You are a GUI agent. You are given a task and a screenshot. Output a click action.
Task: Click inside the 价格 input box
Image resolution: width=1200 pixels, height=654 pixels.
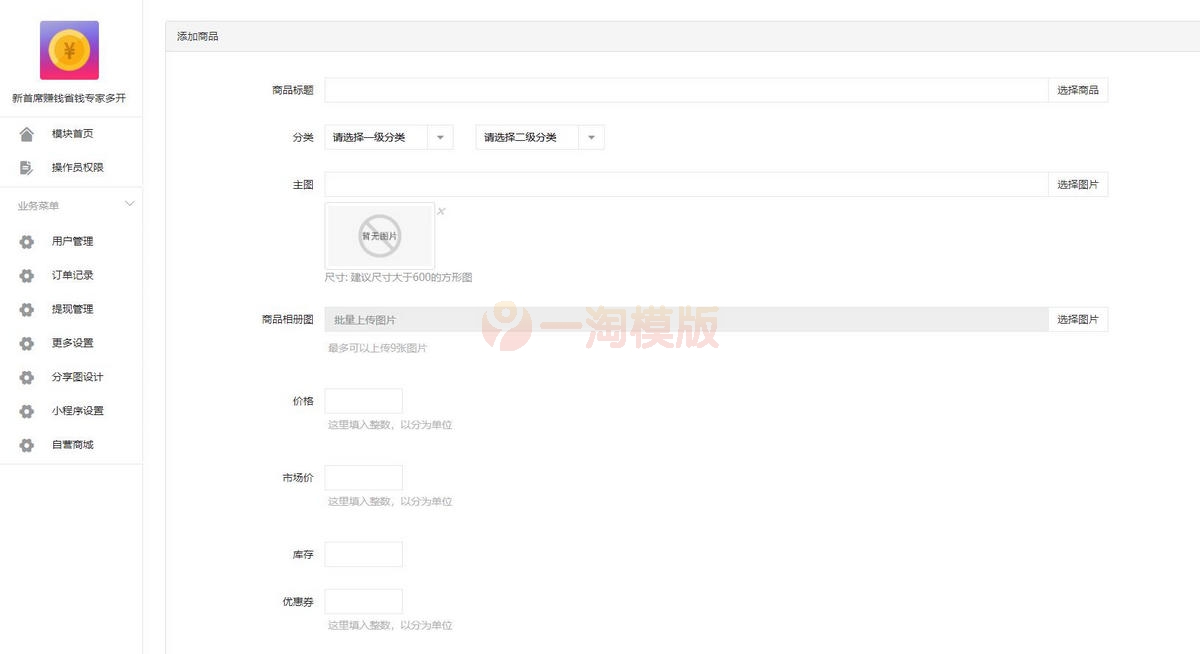363,400
